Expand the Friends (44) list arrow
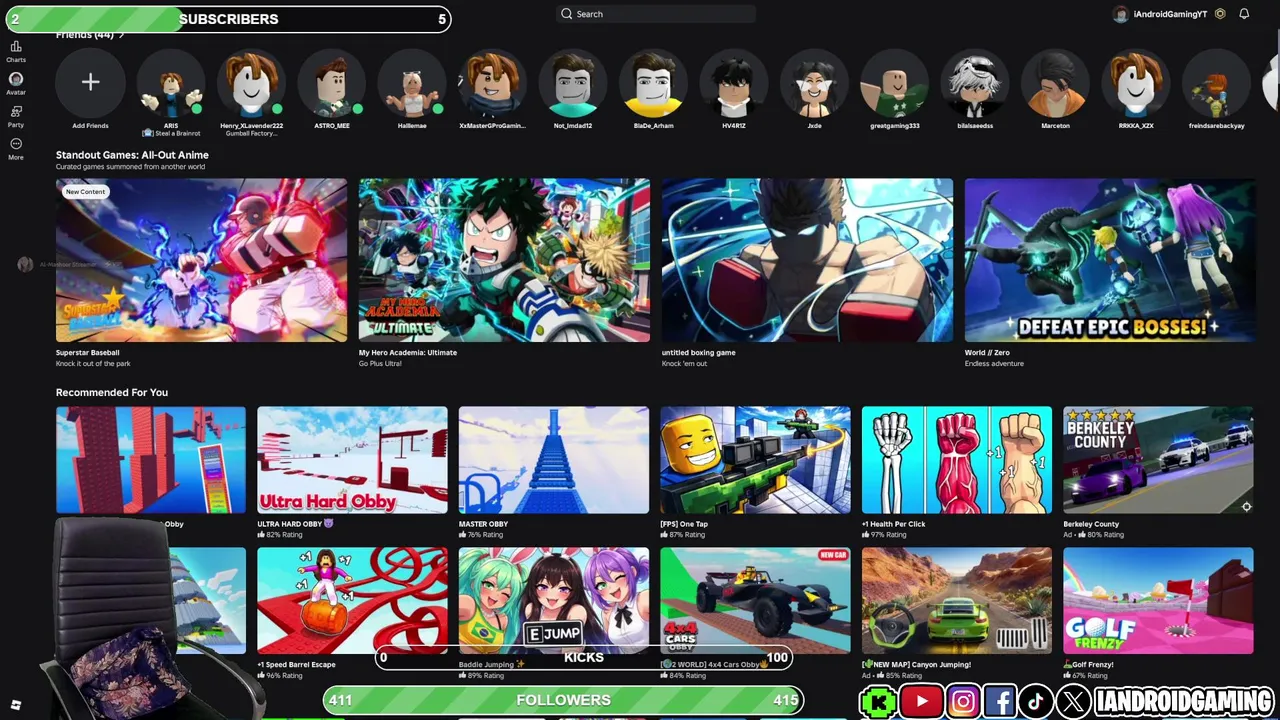The image size is (1280, 720). click(122, 35)
